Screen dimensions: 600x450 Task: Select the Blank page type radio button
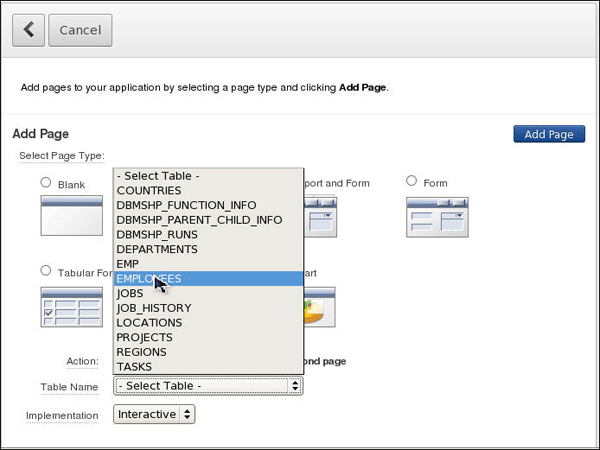(46, 183)
